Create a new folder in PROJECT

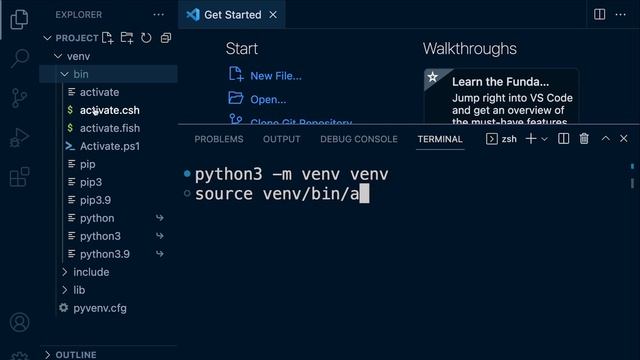point(127,38)
